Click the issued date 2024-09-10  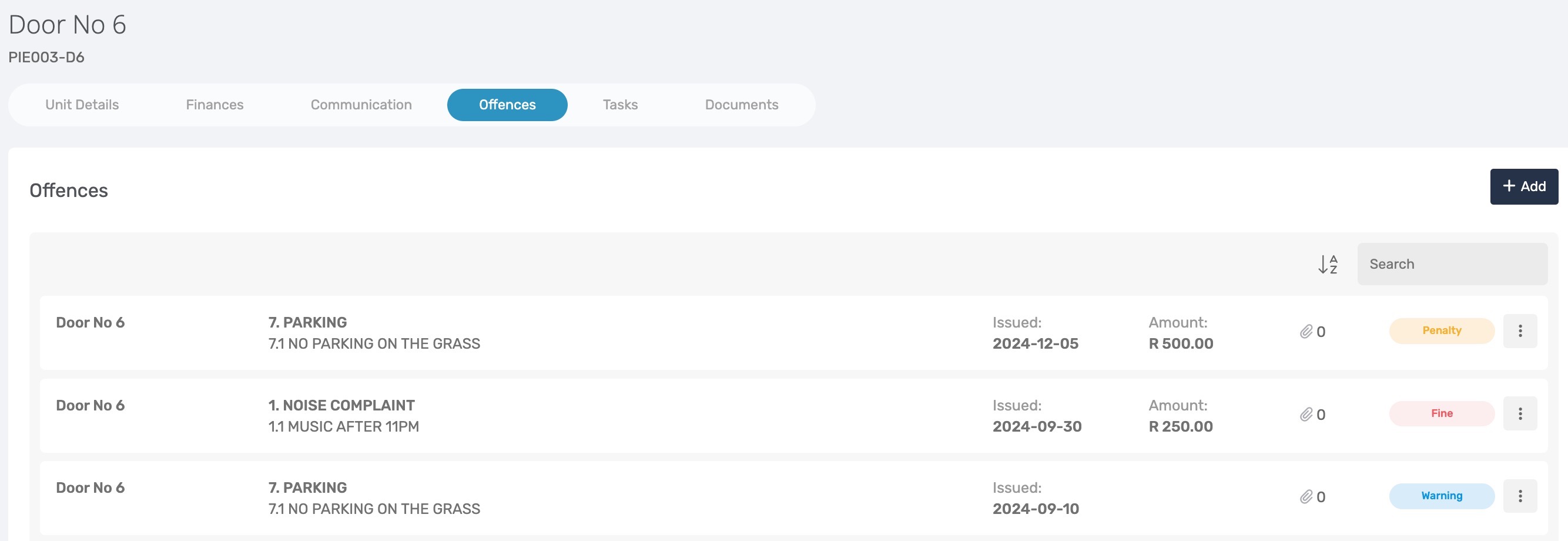1036,509
